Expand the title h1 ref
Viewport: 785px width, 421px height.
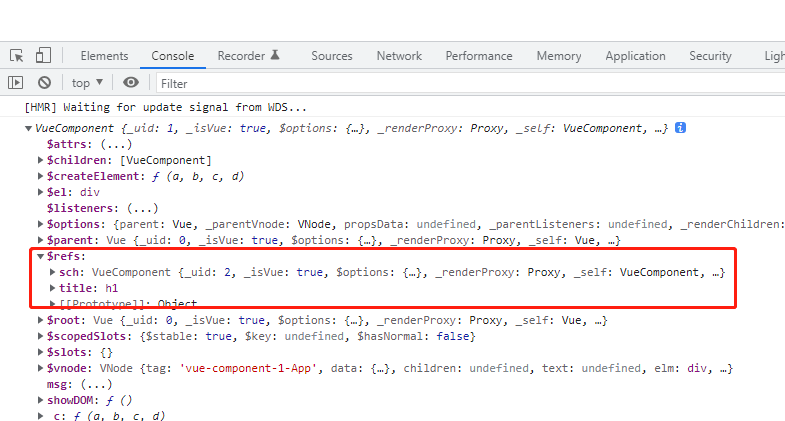[53, 288]
